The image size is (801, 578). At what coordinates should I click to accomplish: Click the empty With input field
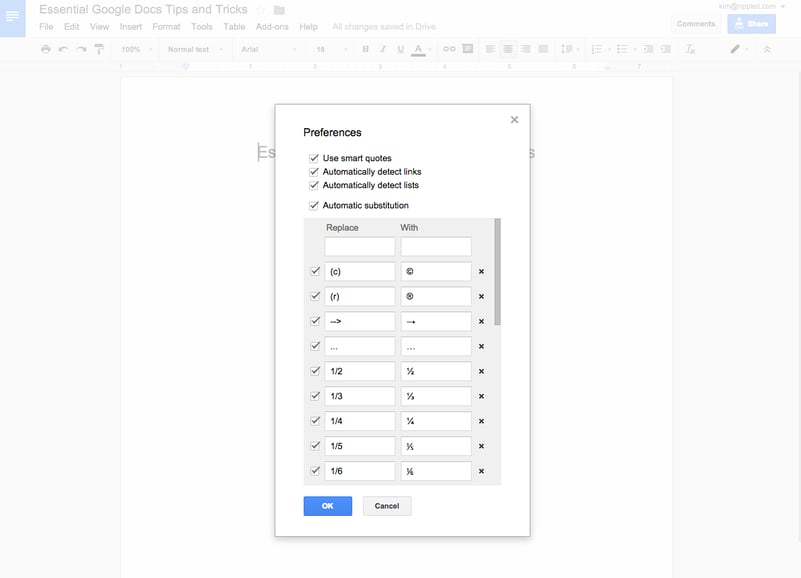pyautogui.click(x=436, y=246)
